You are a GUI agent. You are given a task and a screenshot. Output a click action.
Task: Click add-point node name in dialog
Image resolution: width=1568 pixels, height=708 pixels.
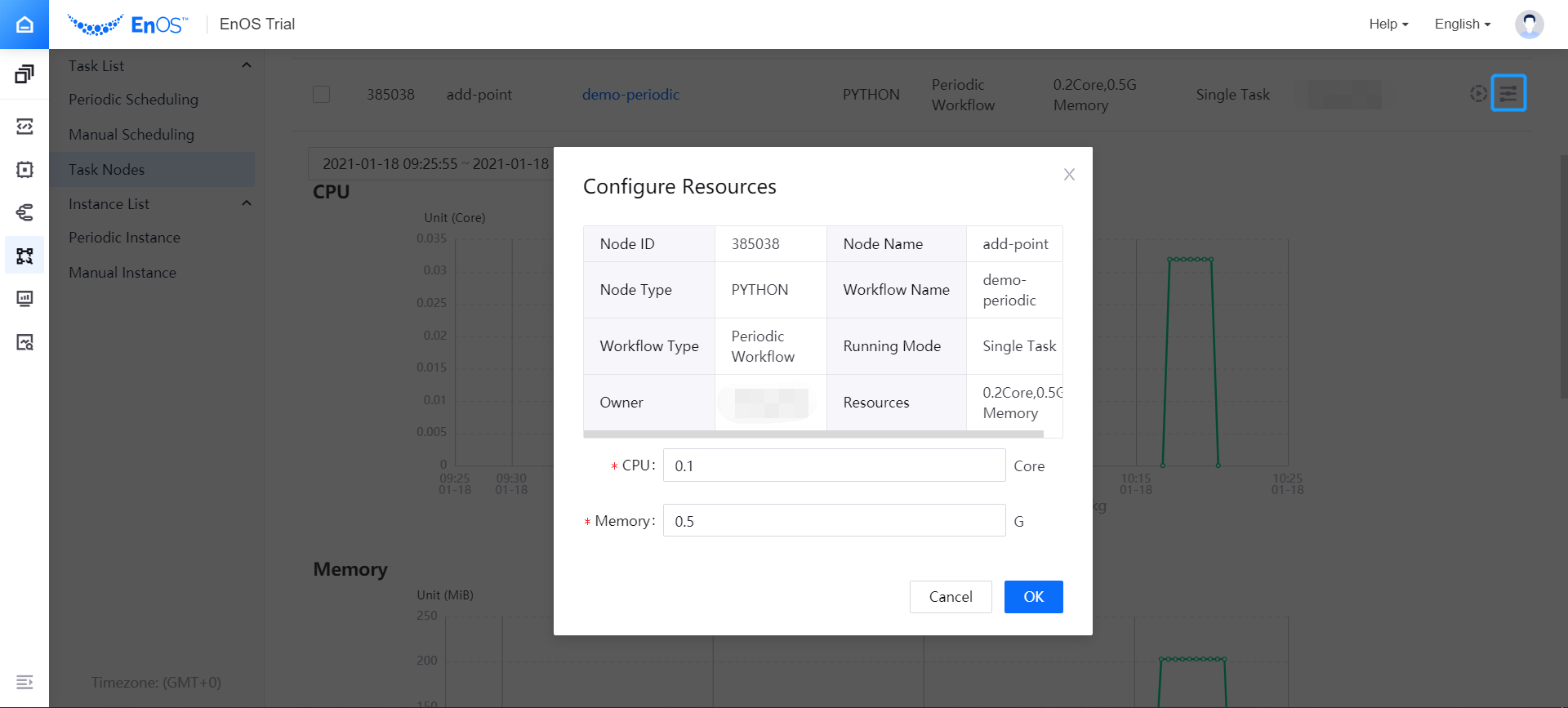[x=1015, y=244]
